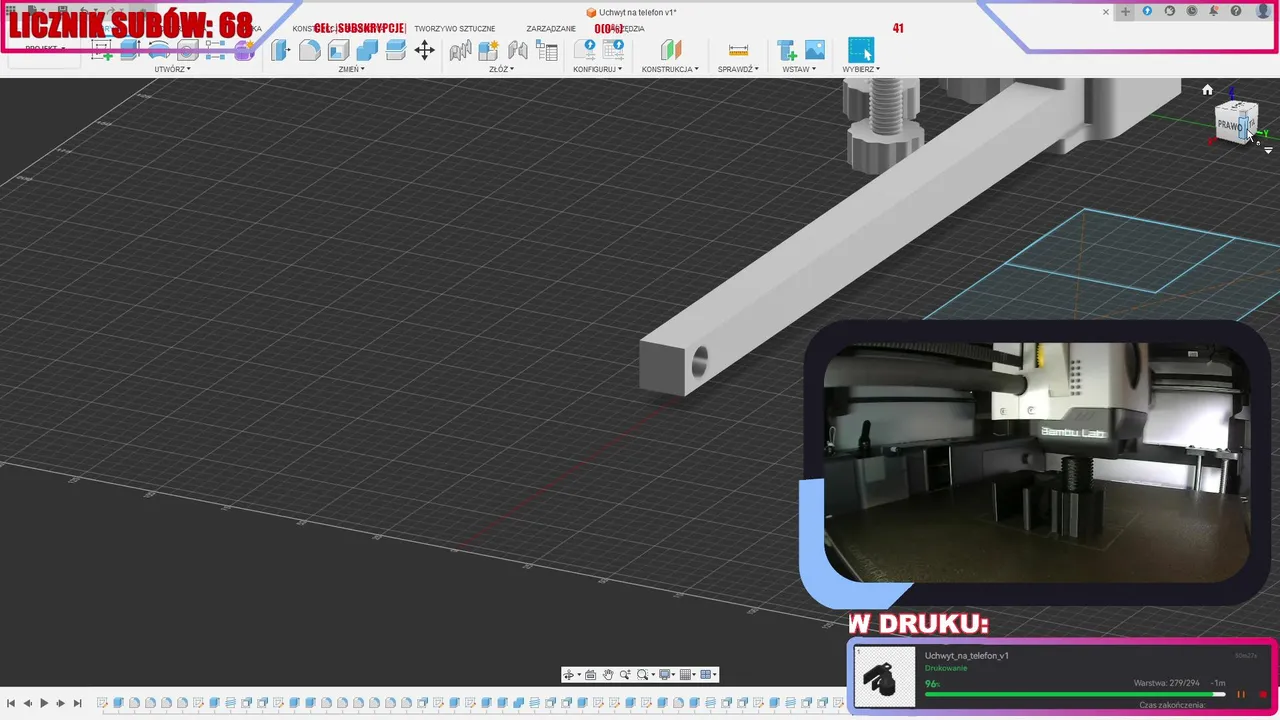Open the job status clock icon
This screenshot has height=720, width=1280.
[1192, 11]
